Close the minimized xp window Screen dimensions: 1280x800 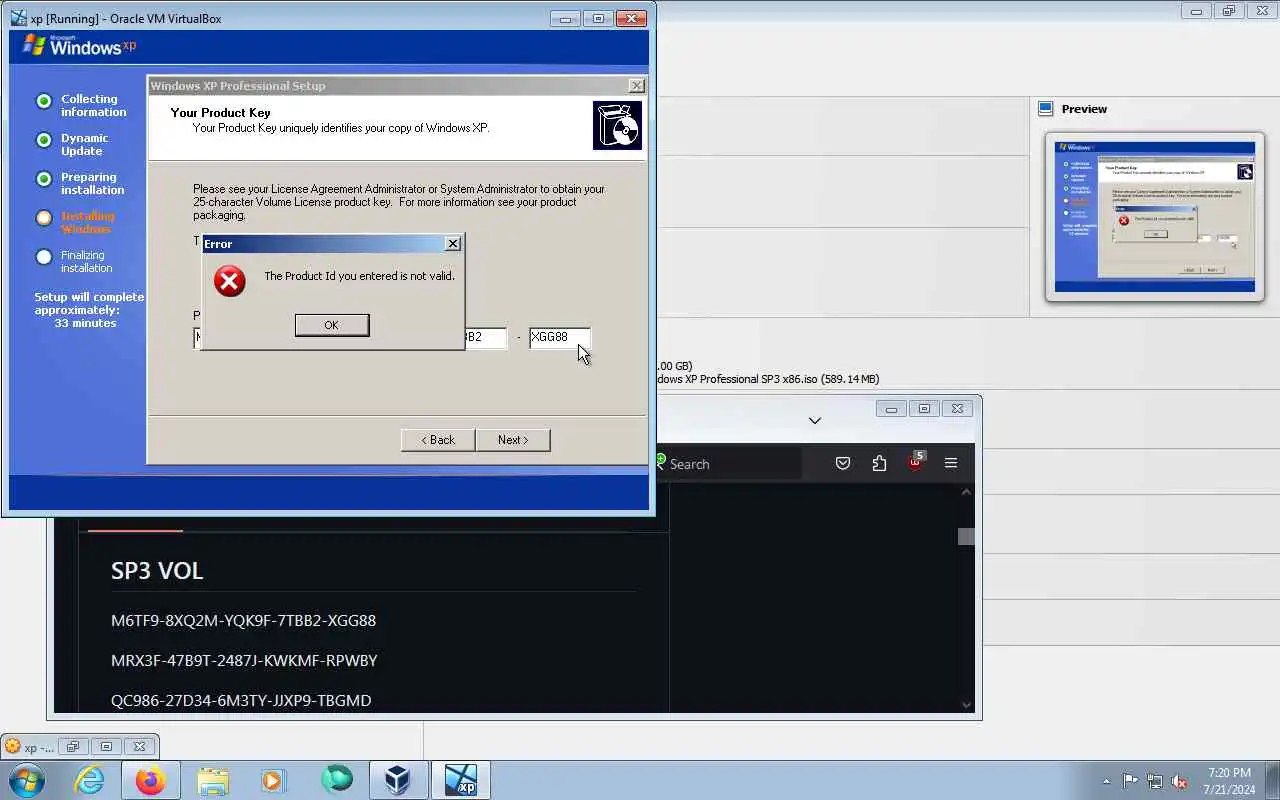[x=140, y=747]
